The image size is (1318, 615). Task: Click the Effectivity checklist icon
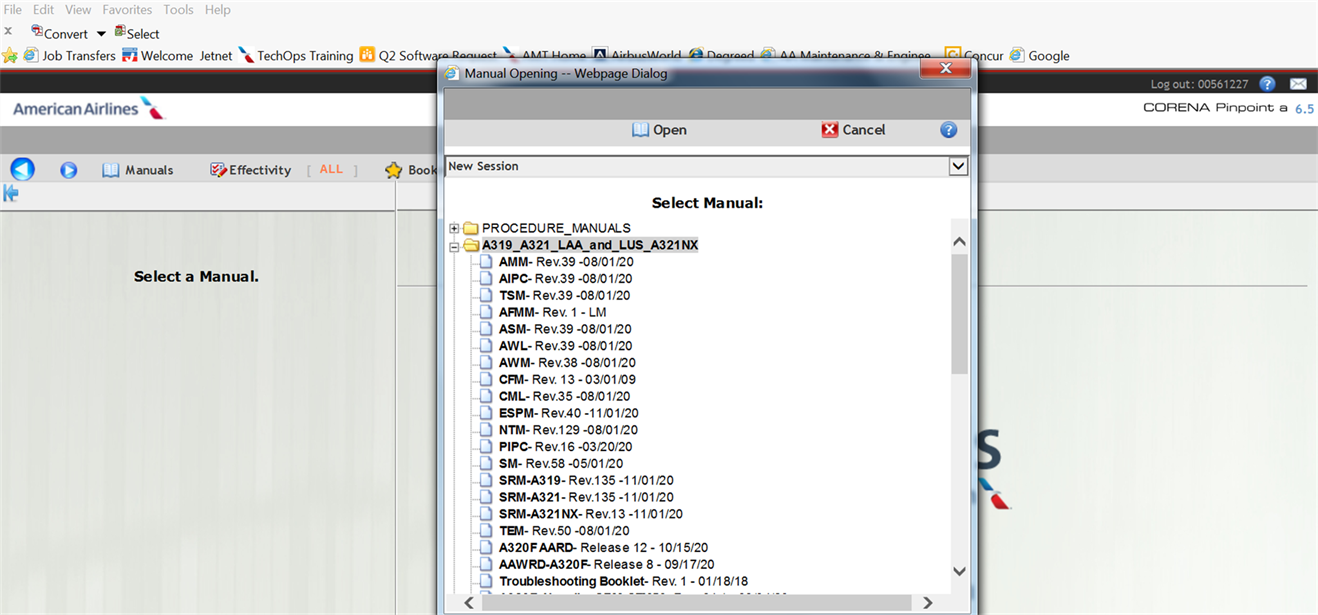[218, 170]
